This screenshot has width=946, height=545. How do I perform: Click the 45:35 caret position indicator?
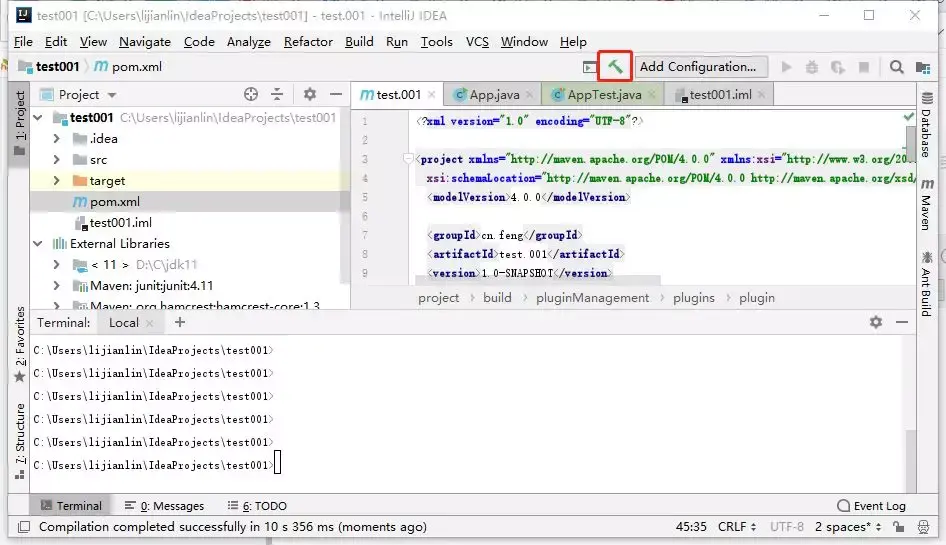pos(691,527)
